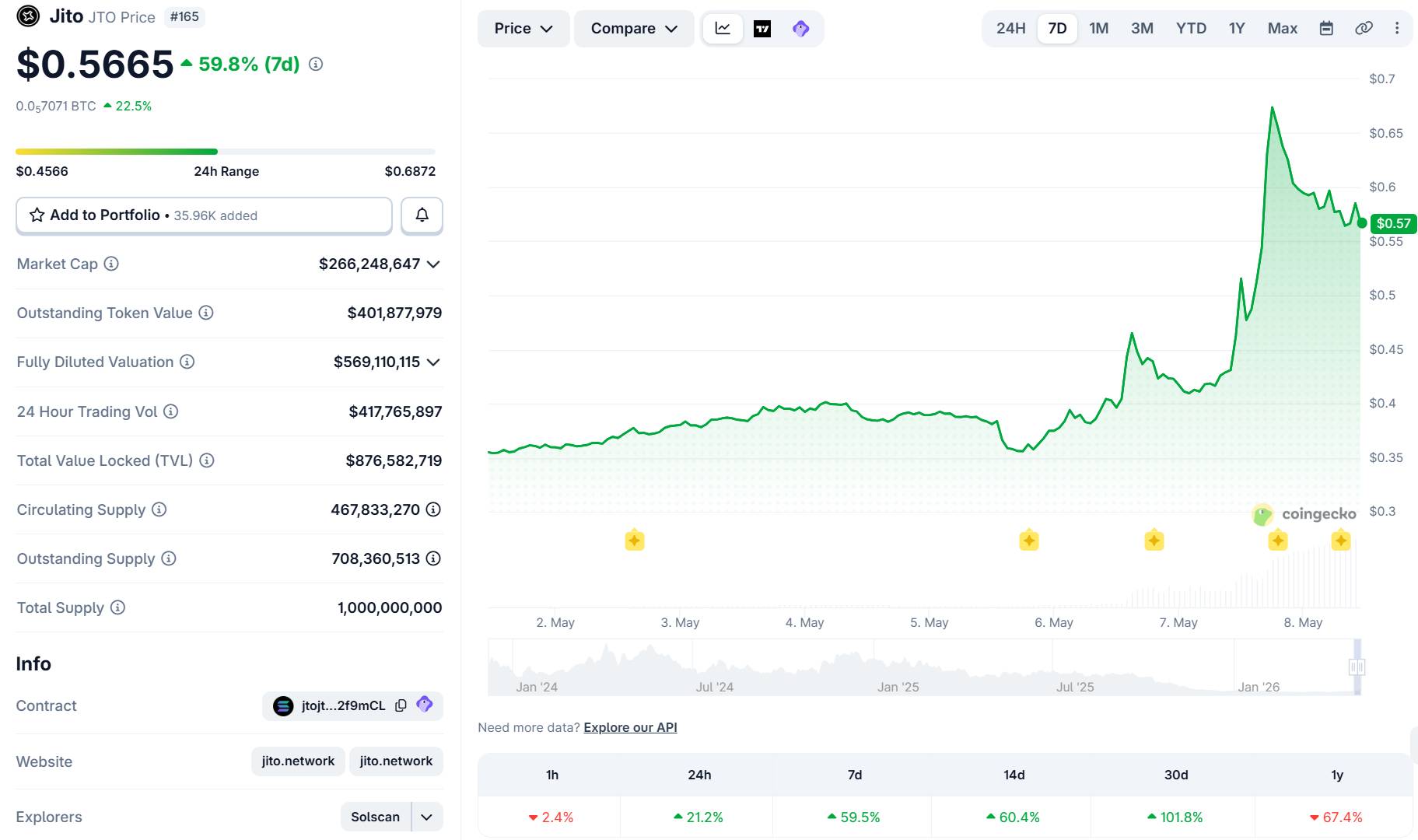Open the Price dropdown
Image resolution: width=1418 pixels, height=840 pixels.
[523, 29]
